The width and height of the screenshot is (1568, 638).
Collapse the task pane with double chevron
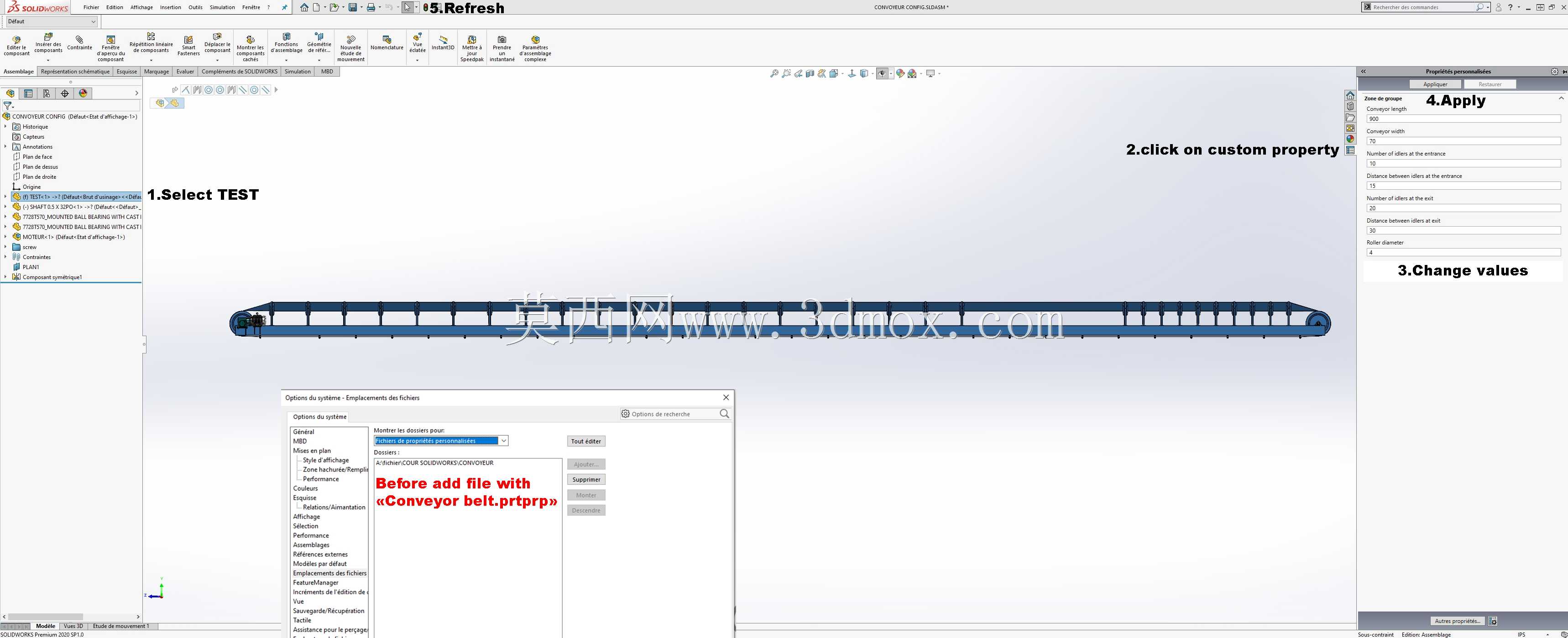point(1364,71)
